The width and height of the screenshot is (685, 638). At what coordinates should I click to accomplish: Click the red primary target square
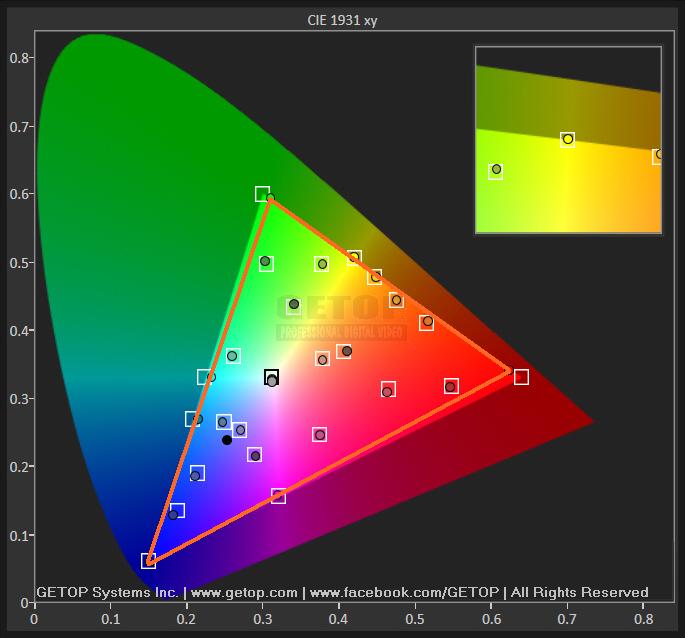tap(521, 377)
